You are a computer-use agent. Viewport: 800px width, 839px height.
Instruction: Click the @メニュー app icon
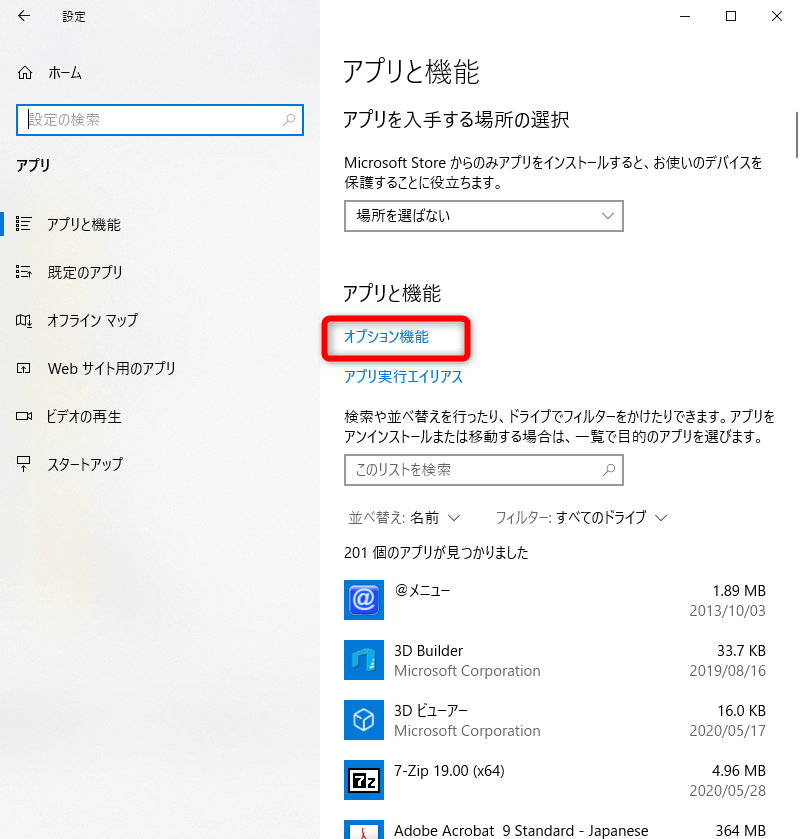363,600
